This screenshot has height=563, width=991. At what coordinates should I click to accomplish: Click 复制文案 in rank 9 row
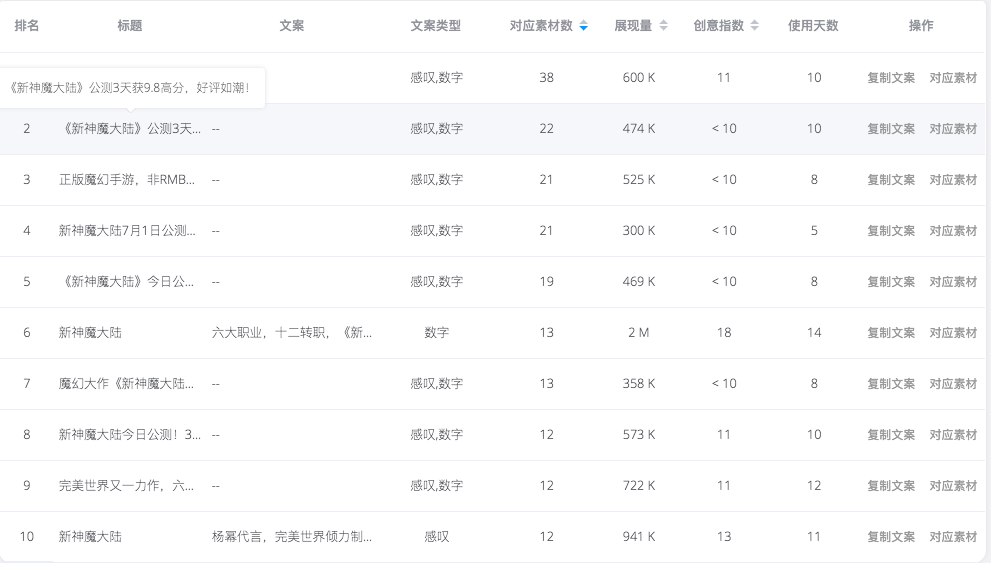click(x=891, y=486)
